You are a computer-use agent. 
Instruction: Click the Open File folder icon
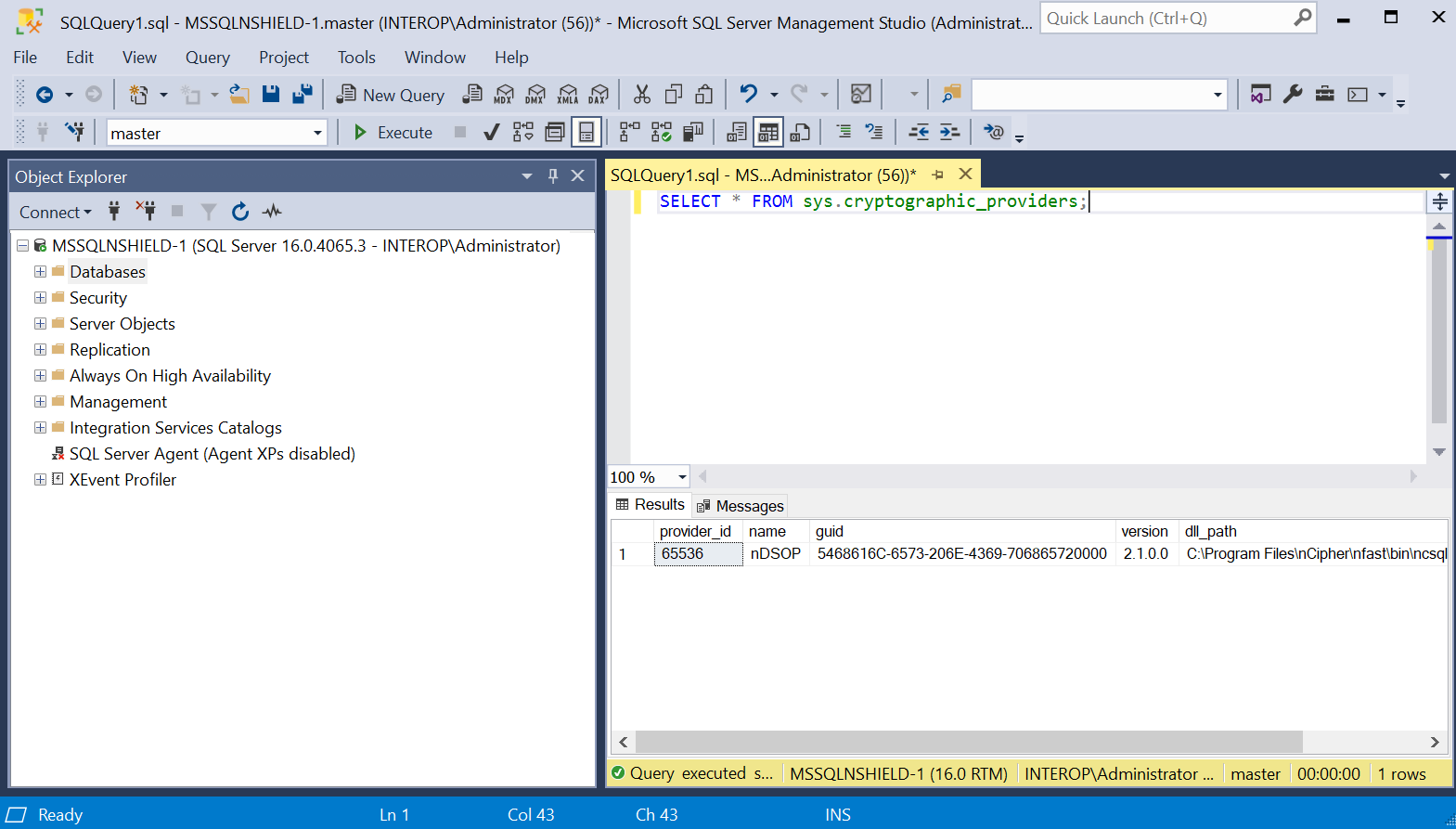tap(239, 94)
